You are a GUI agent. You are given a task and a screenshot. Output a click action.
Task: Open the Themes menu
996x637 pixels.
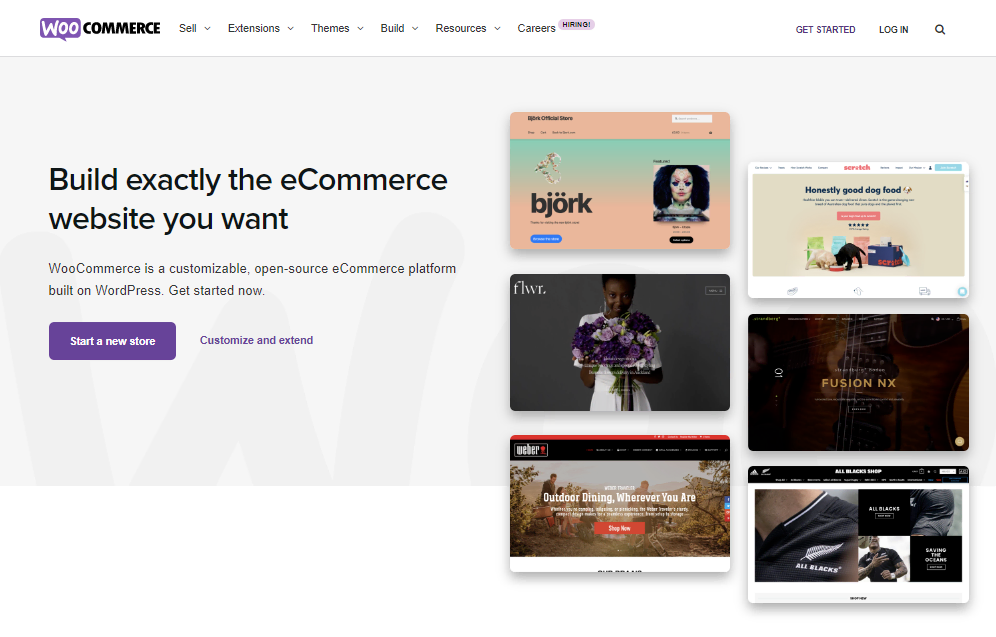coord(330,28)
